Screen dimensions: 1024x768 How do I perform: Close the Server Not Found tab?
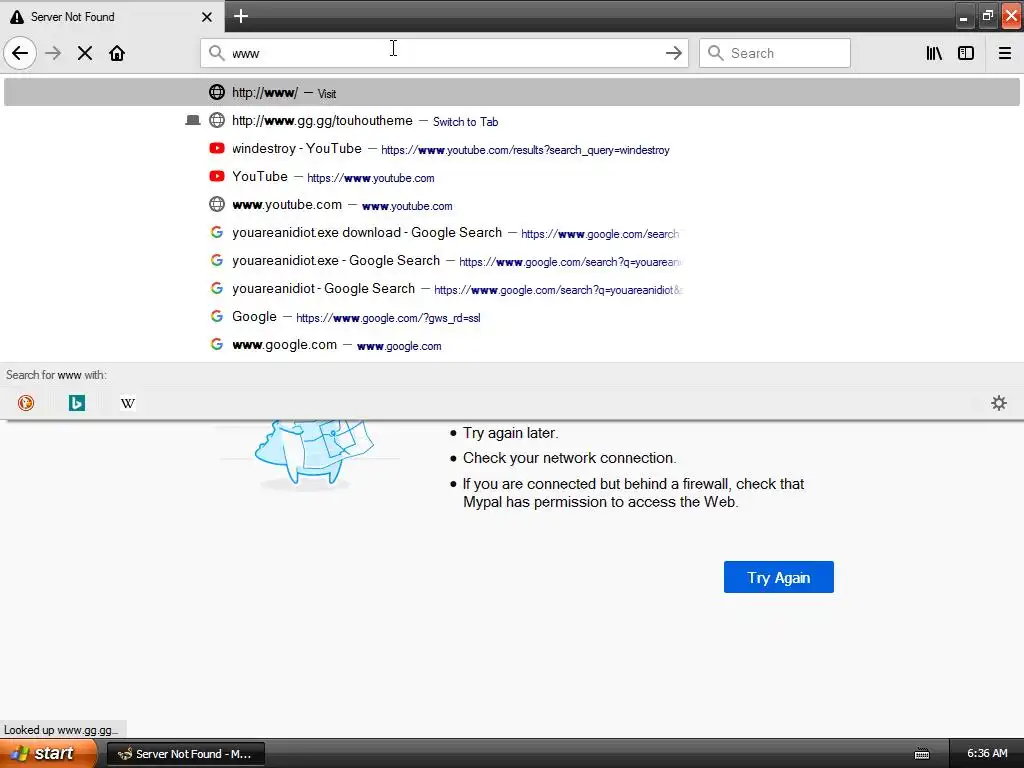(x=206, y=17)
